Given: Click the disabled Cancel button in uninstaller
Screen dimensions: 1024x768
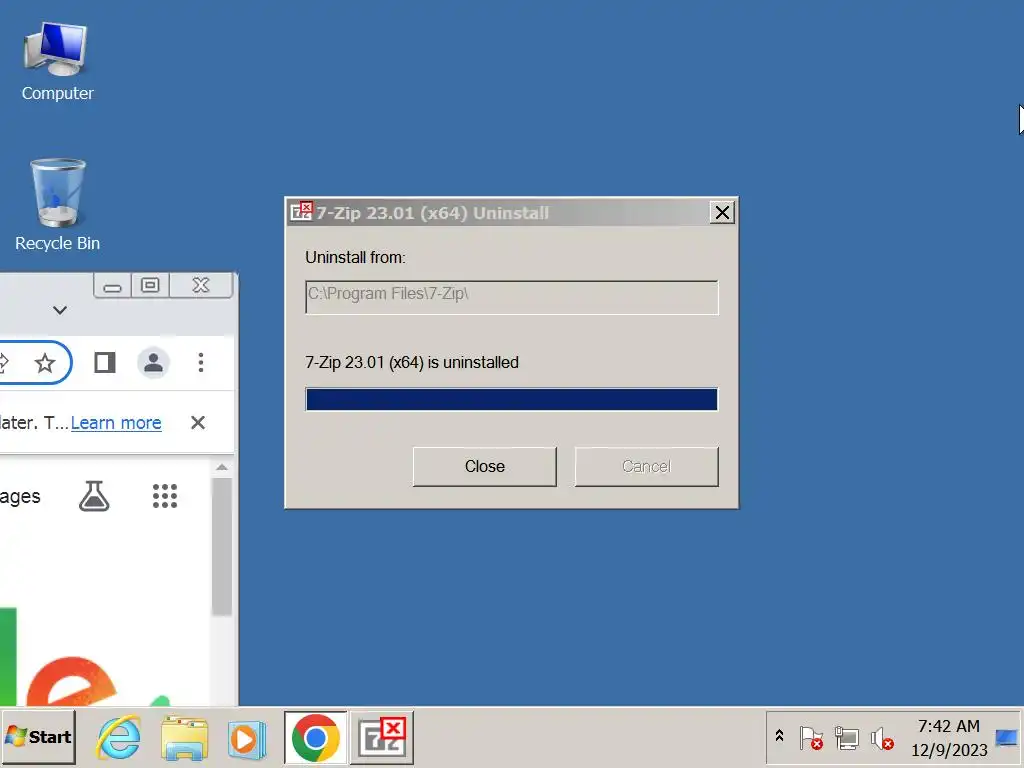Looking at the screenshot, I should pos(647,466).
